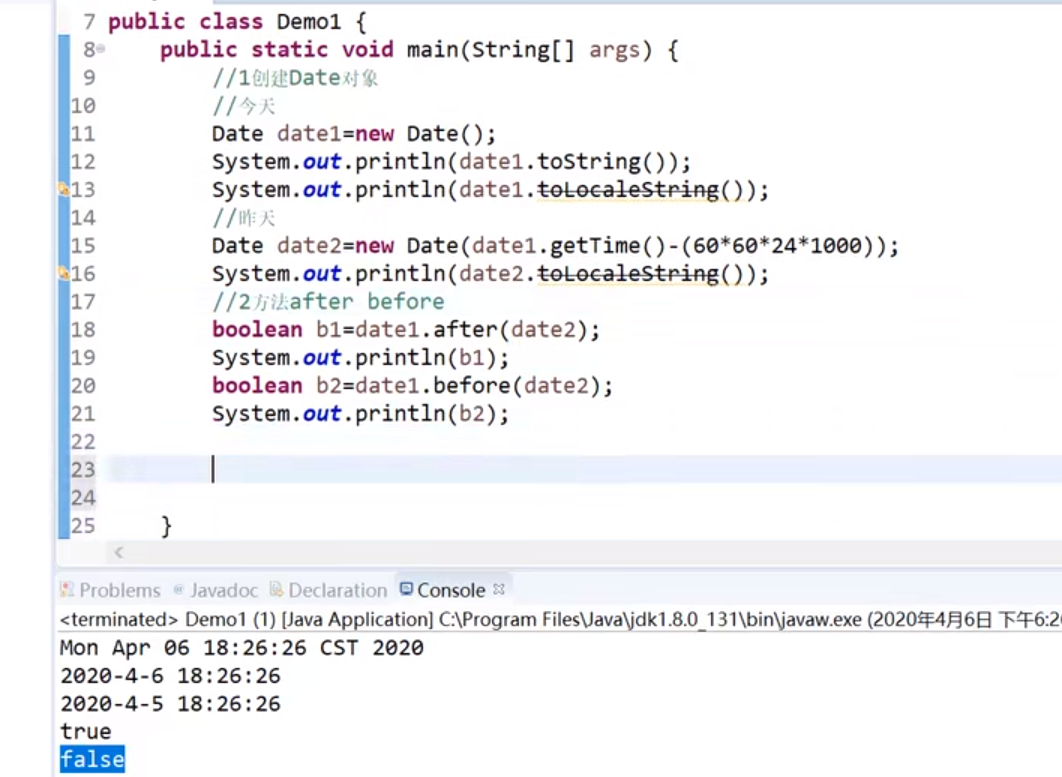Click 'System.out.println(b2);' on line 21
The width and height of the screenshot is (1062, 777).
coord(360,413)
